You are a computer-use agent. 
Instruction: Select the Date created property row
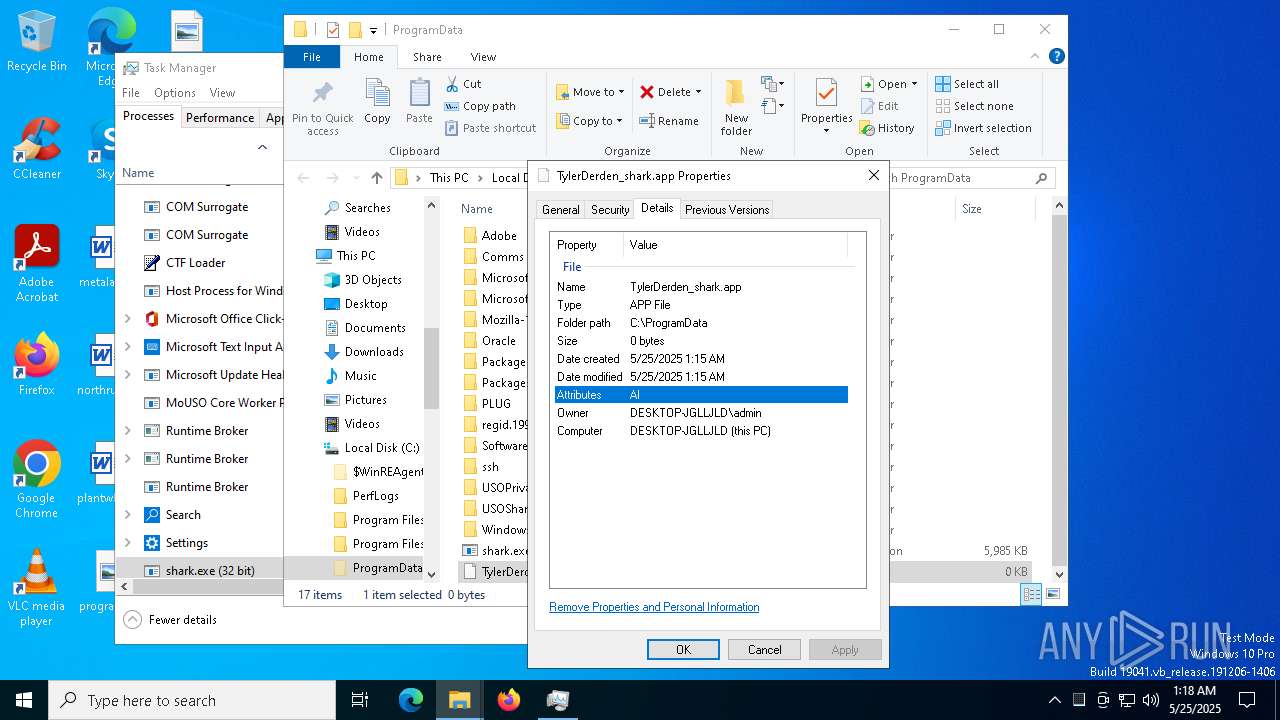tap(701, 359)
